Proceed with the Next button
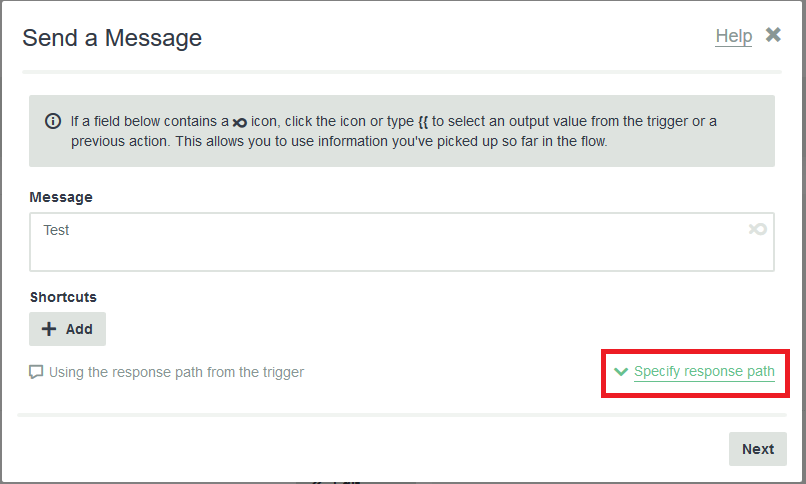 758,449
